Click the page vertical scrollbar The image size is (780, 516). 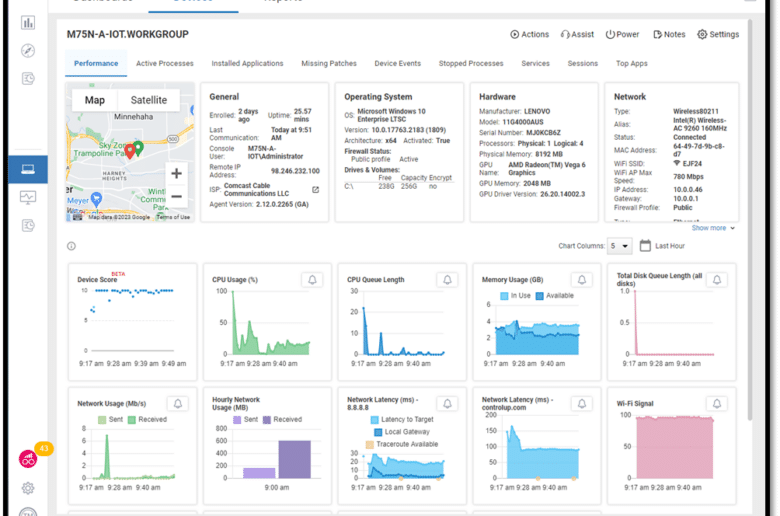point(750,219)
